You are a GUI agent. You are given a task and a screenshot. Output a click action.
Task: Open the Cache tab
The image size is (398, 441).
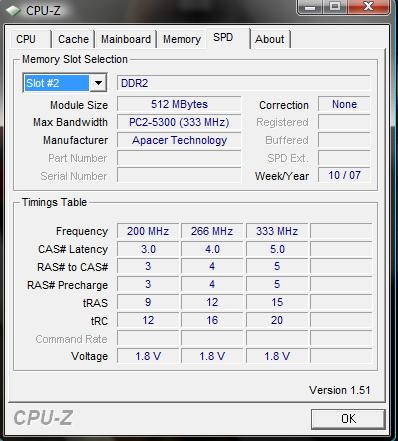(x=73, y=39)
